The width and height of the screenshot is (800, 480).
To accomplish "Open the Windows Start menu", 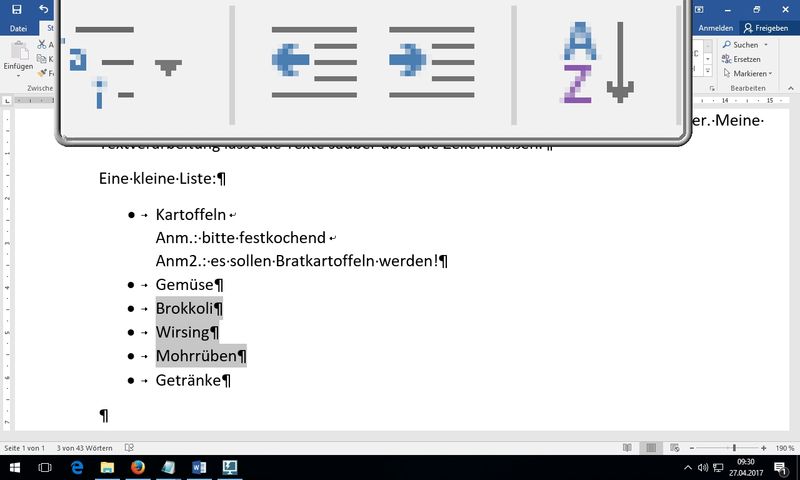I will click(14, 467).
